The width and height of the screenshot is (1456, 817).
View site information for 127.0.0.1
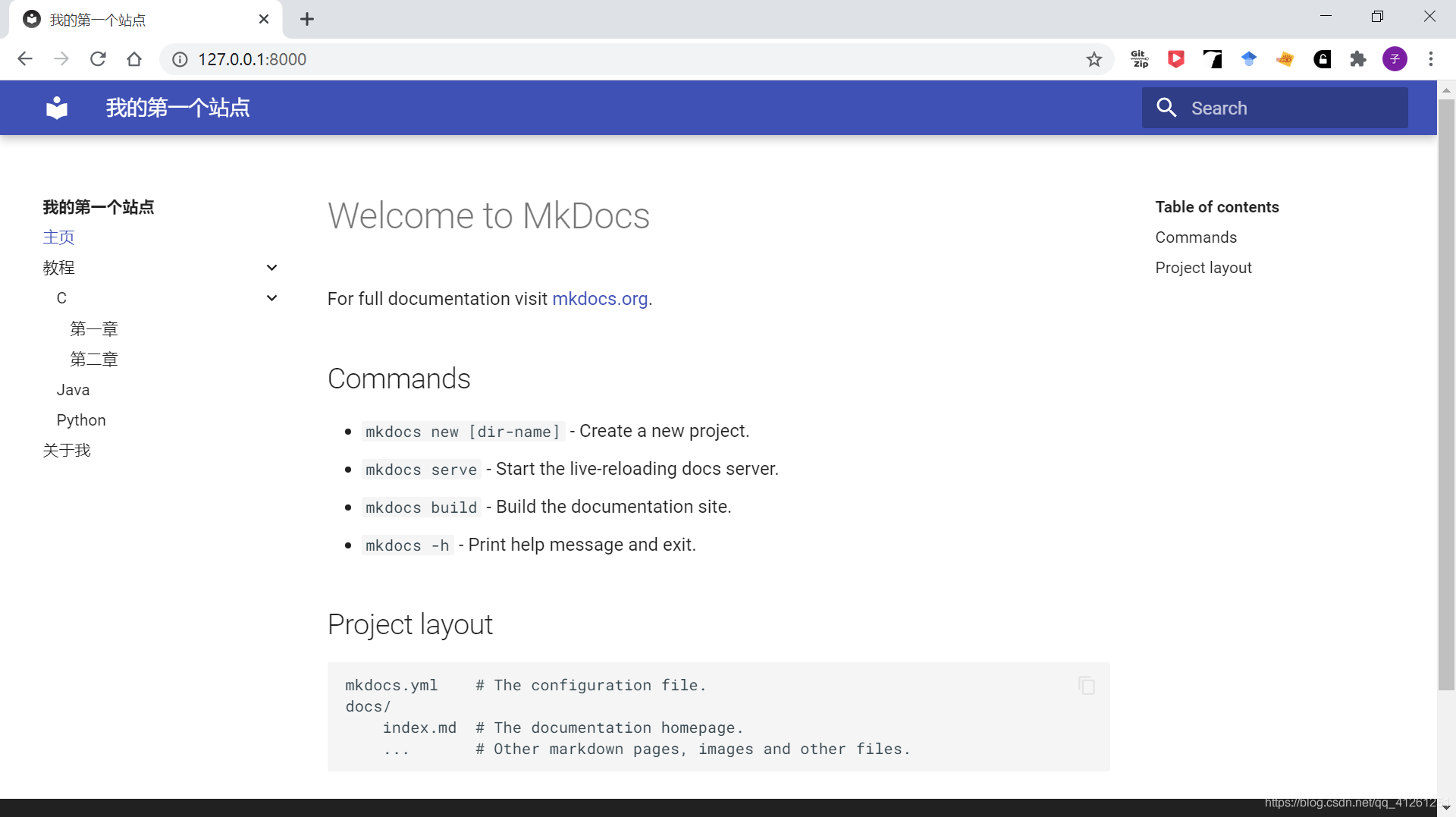(180, 59)
